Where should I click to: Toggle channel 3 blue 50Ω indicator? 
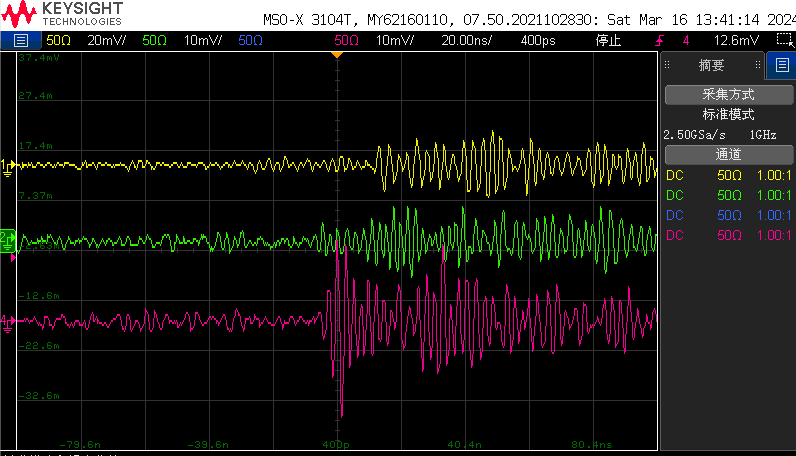(251, 41)
